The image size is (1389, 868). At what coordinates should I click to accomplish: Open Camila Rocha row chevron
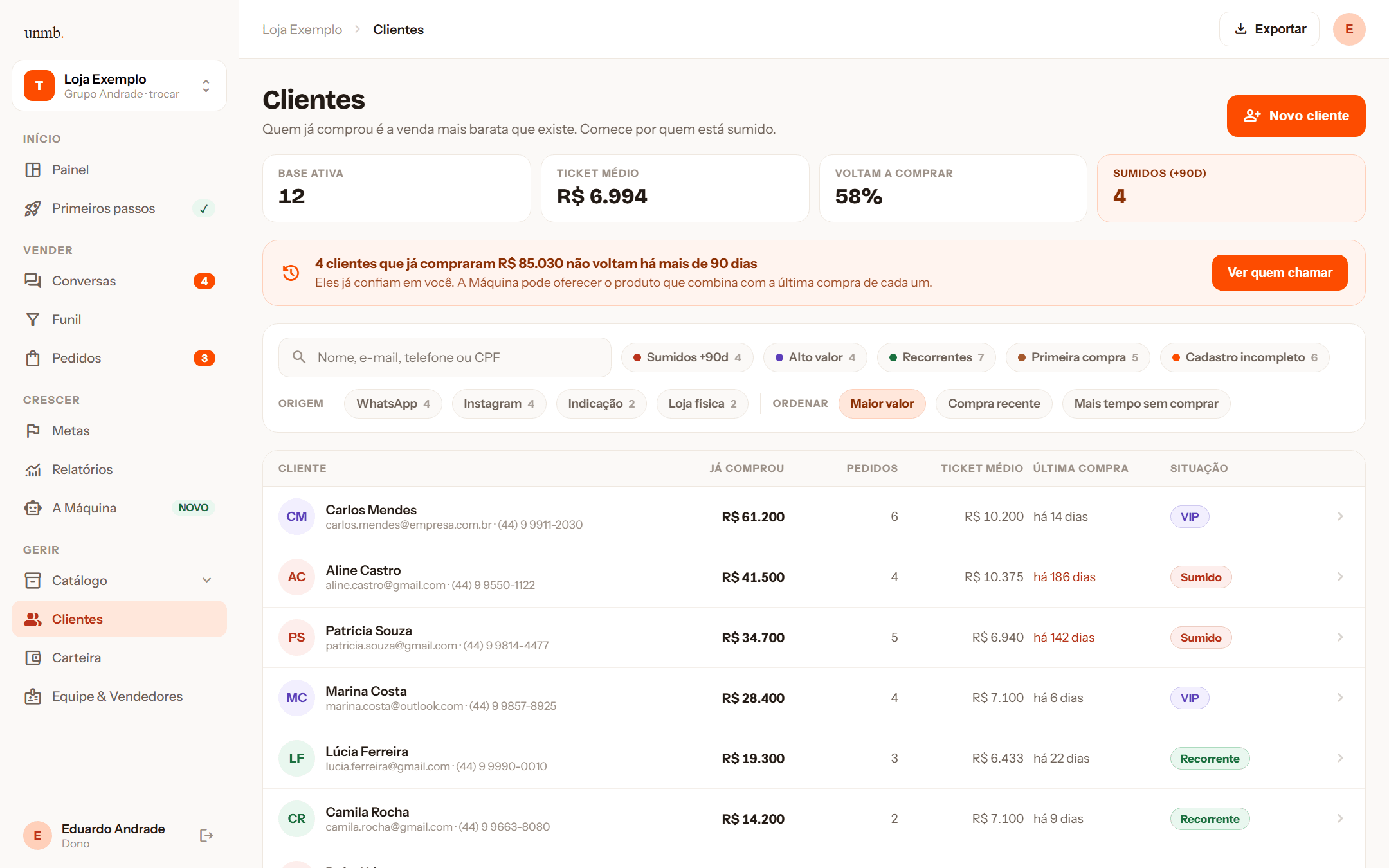(1340, 818)
